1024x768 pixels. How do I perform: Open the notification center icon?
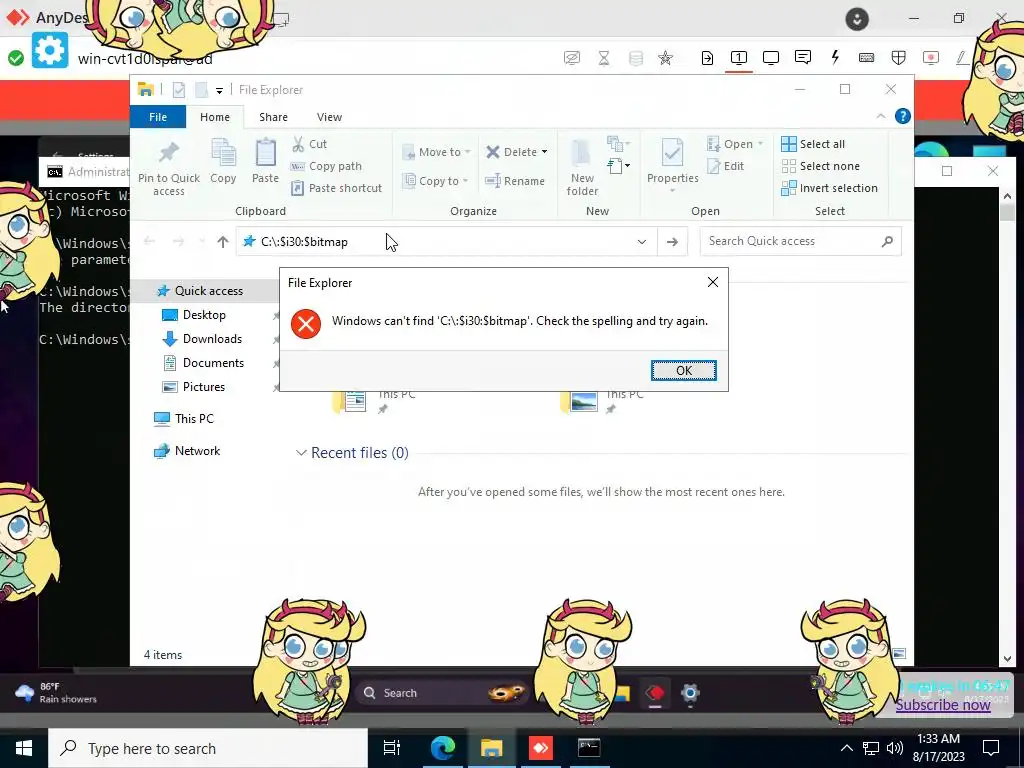coord(991,748)
